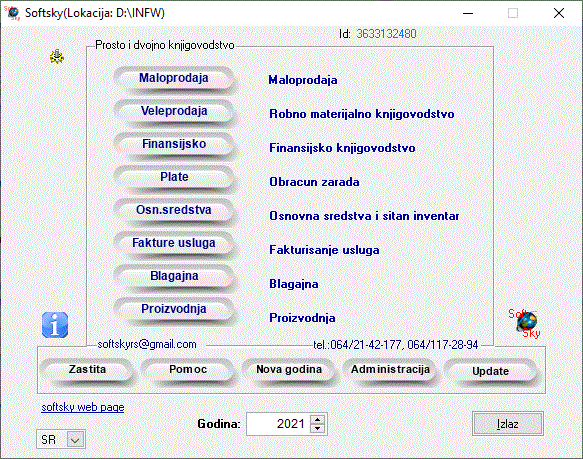Open the Blagajna module
This screenshot has height=459, width=583.
click(174, 276)
